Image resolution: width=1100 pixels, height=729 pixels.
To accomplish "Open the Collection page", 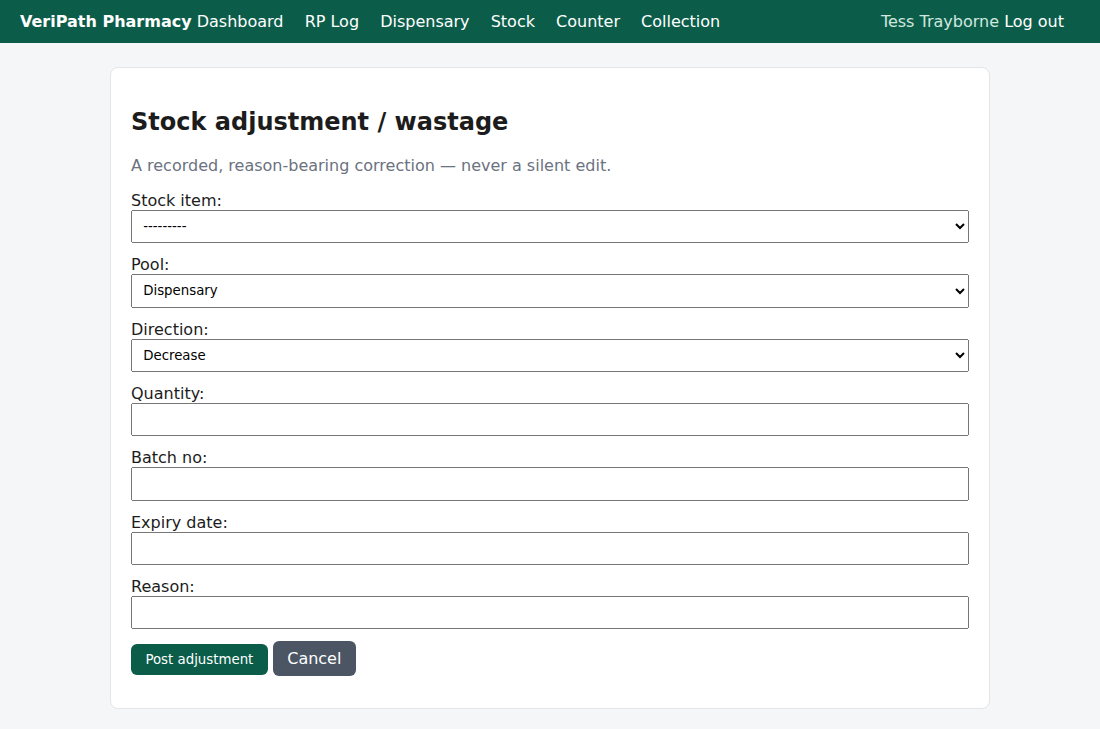I will (680, 22).
